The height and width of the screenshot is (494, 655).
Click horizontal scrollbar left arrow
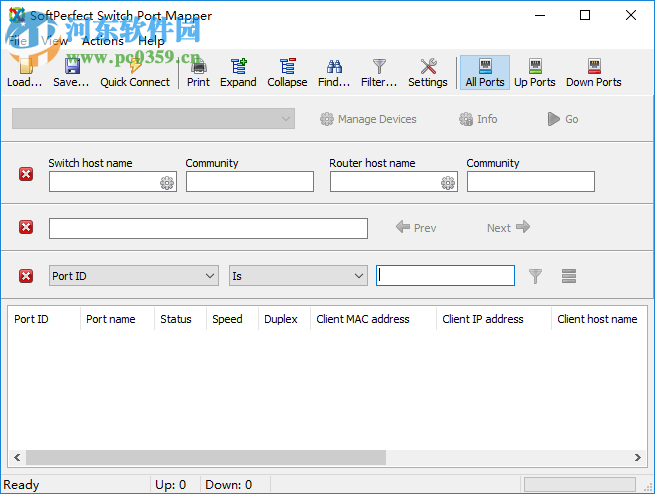(x=17, y=457)
